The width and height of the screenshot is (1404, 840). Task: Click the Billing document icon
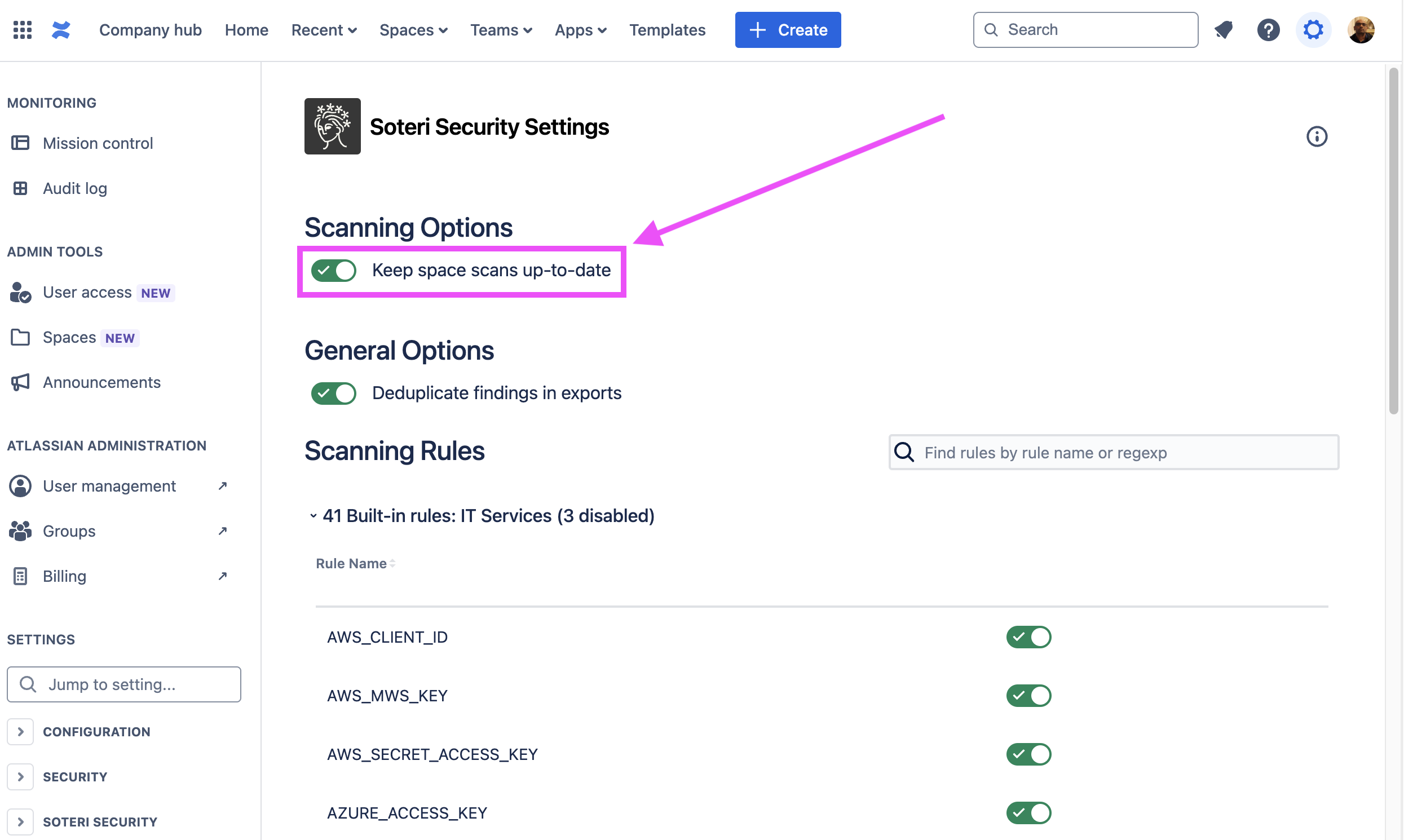[20, 576]
